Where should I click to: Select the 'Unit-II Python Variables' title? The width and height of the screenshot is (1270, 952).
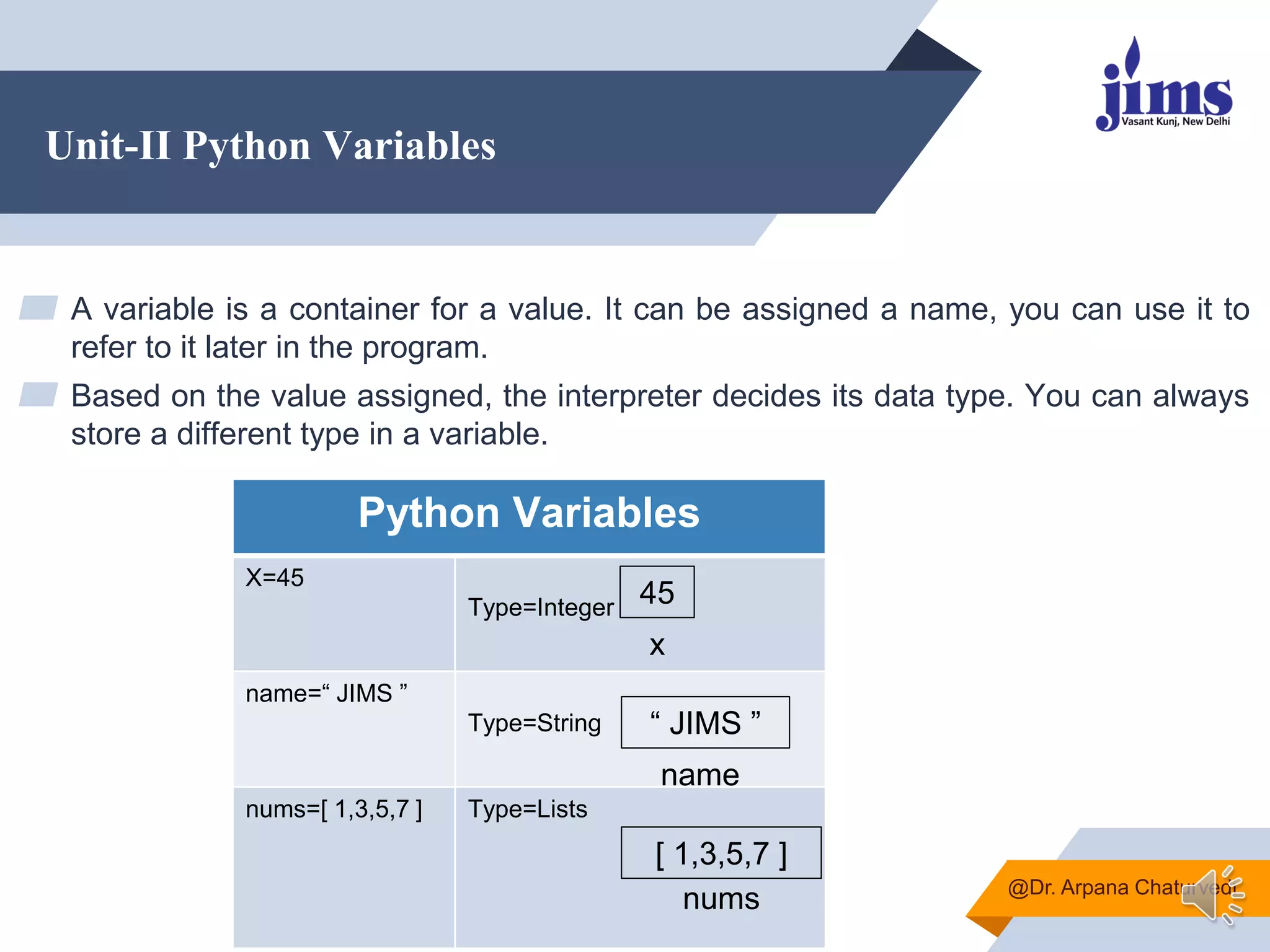coord(271,146)
